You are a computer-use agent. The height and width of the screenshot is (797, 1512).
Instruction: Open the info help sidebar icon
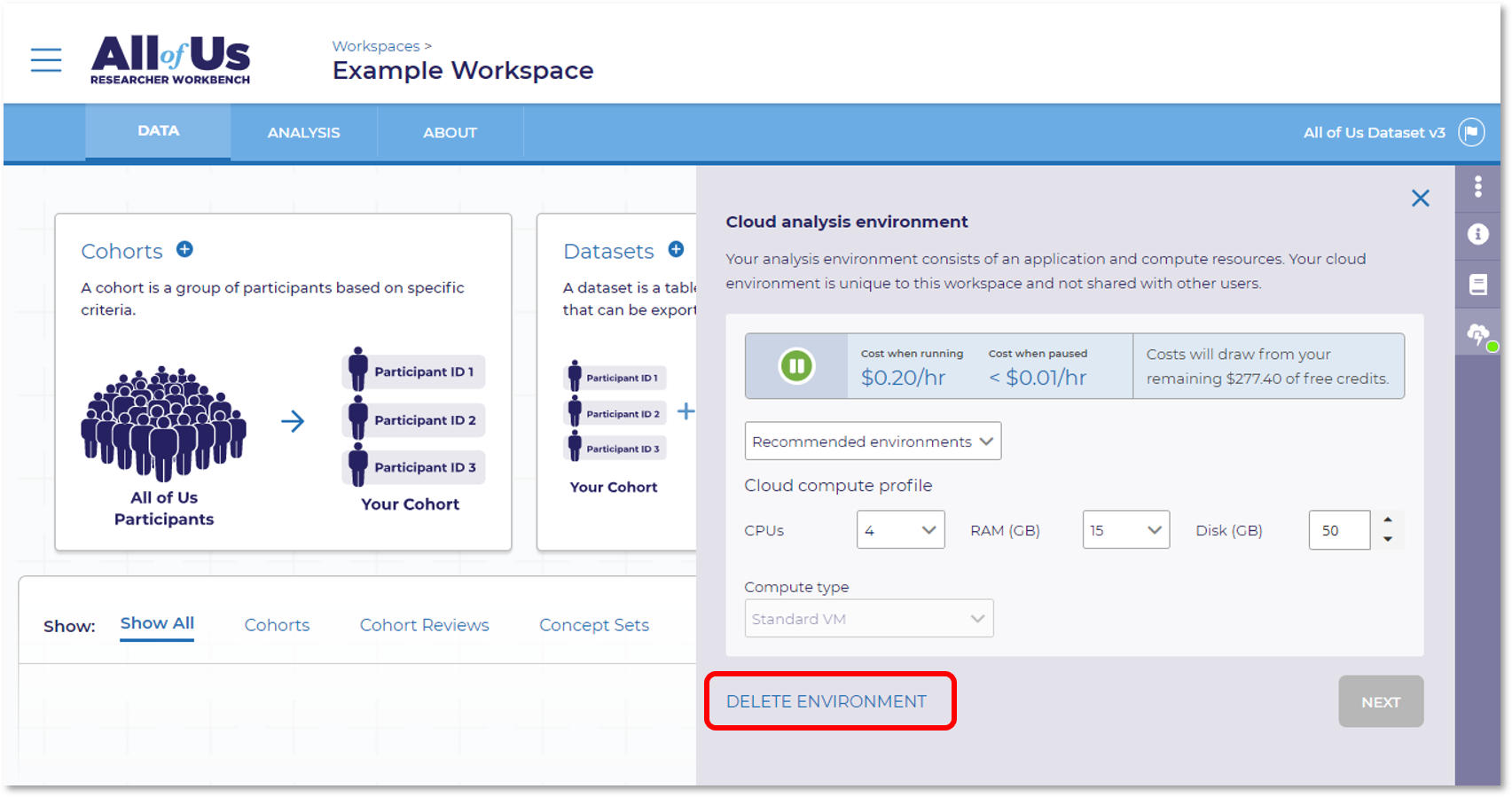click(1477, 234)
